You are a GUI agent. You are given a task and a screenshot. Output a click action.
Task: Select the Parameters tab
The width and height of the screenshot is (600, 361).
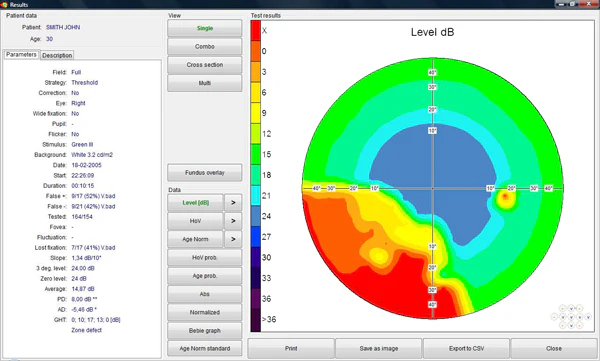point(21,55)
